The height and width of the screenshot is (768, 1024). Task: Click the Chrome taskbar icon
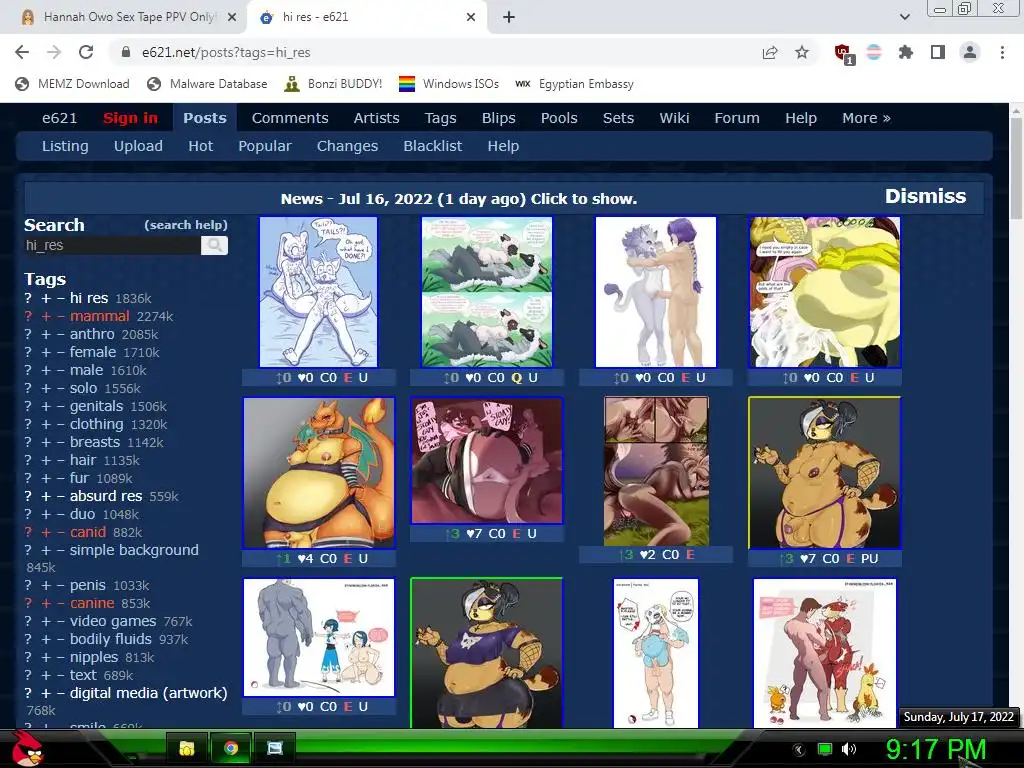click(x=231, y=748)
